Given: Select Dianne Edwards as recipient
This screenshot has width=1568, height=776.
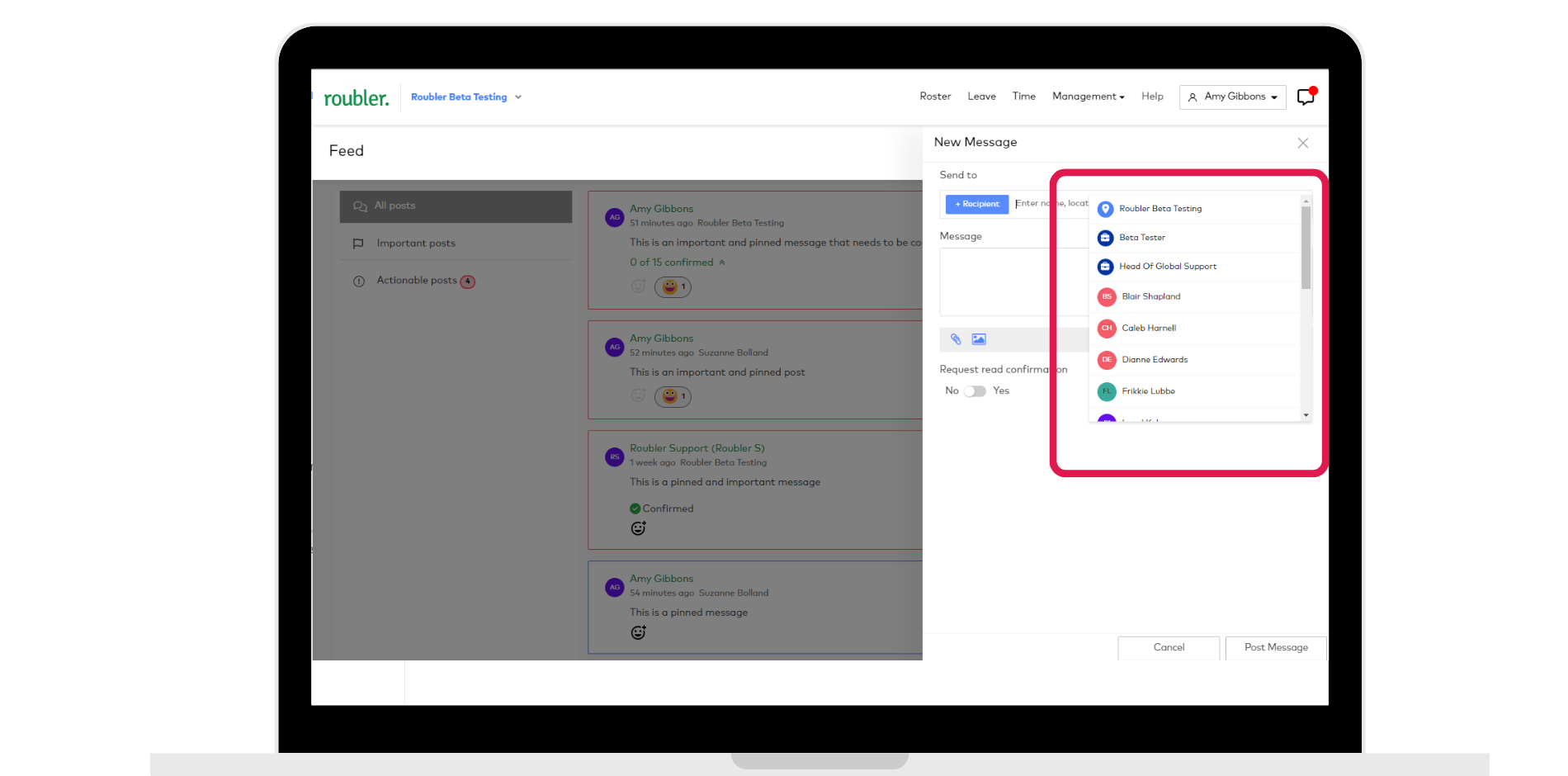Looking at the screenshot, I should pyautogui.click(x=1195, y=360).
